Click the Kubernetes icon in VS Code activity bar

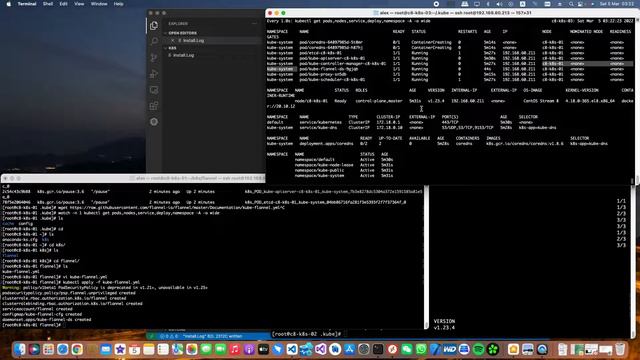click(154, 122)
